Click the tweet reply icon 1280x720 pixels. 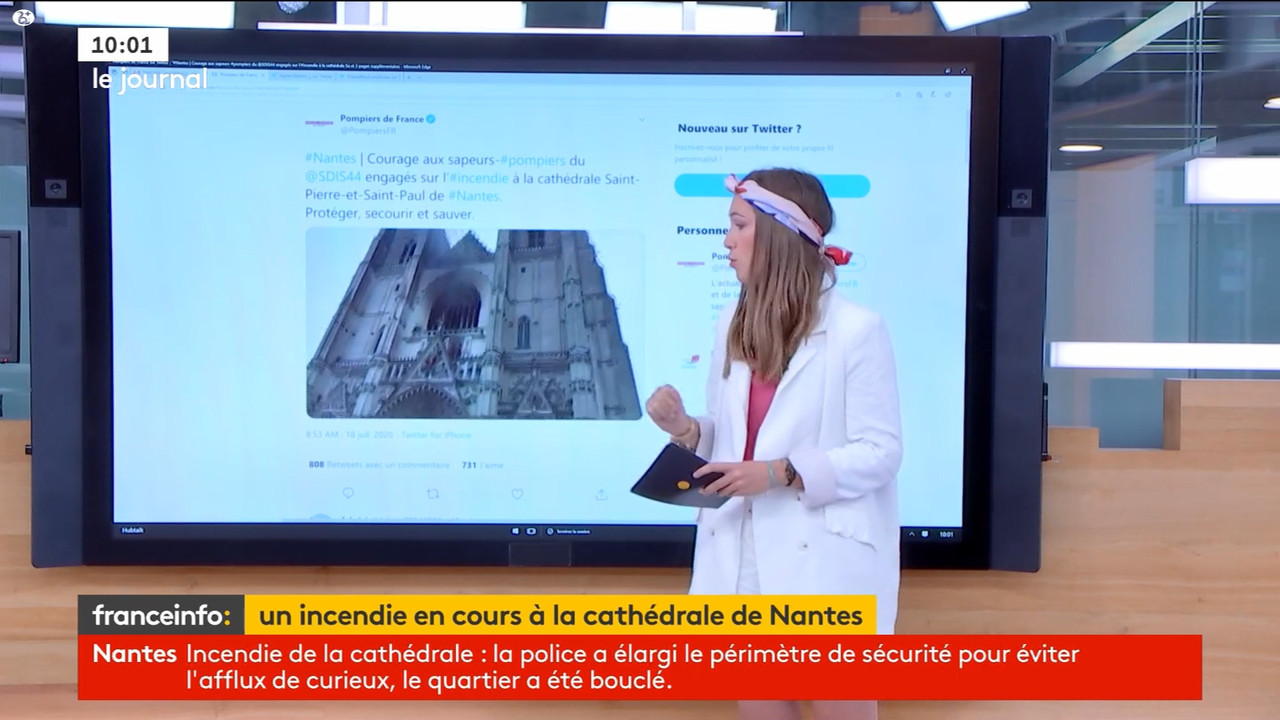pyautogui.click(x=348, y=493)
